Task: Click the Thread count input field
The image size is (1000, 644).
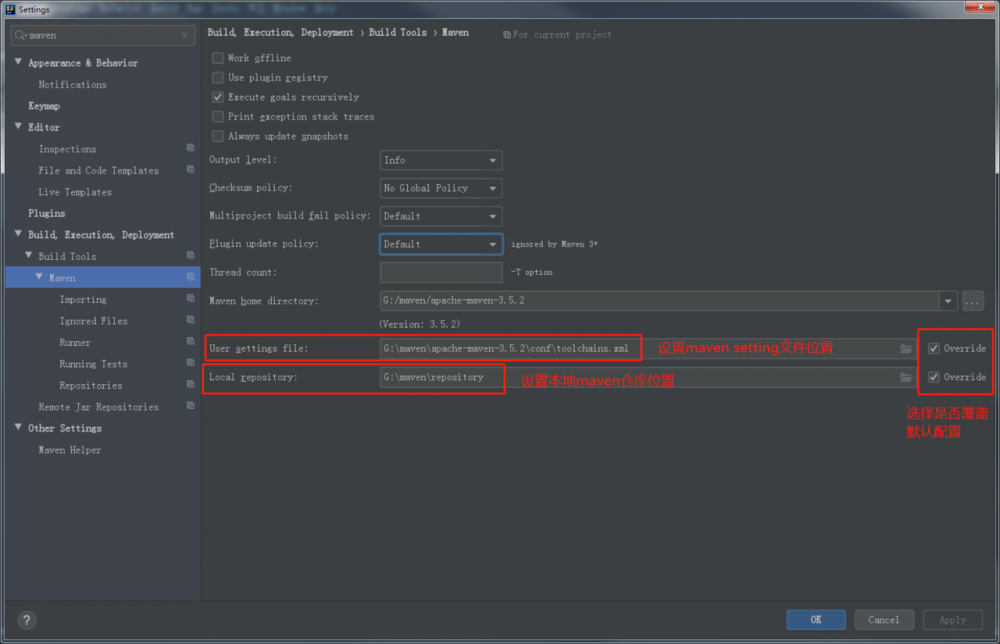Action: (x=441, y=272)
